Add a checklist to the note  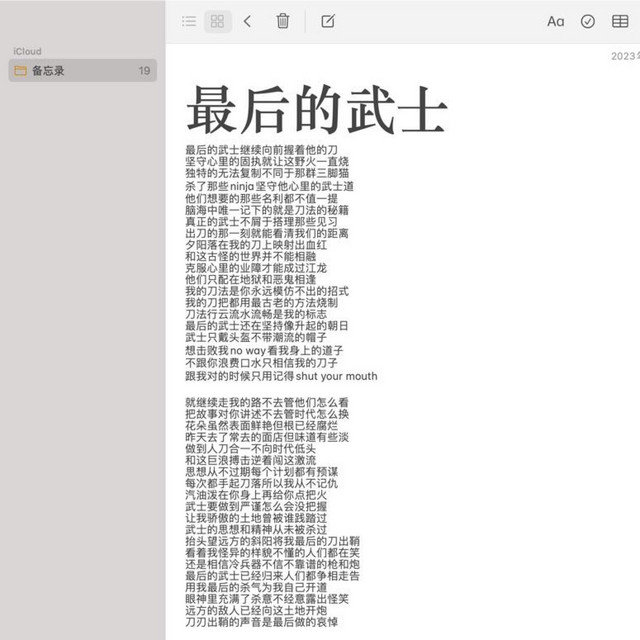pos(588,21)
